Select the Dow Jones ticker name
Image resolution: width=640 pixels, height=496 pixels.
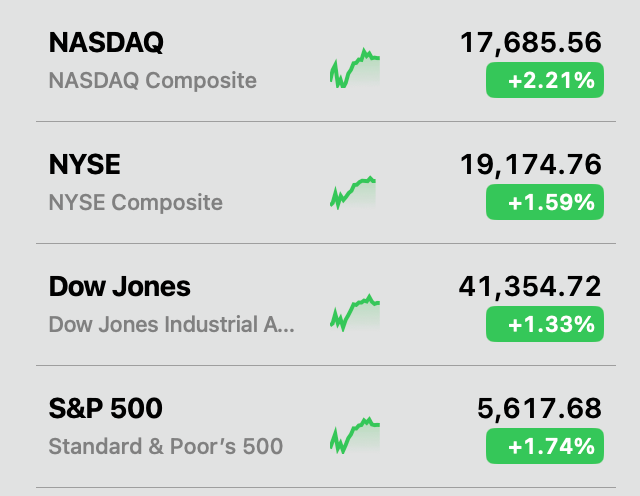(x=119, y=287)
